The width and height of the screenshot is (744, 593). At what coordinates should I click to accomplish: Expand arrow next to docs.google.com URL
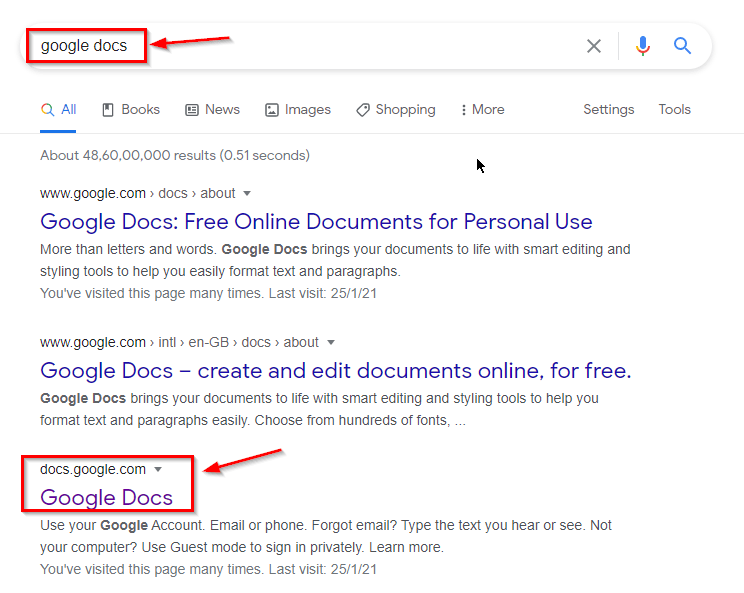click(x=158, y=470)
